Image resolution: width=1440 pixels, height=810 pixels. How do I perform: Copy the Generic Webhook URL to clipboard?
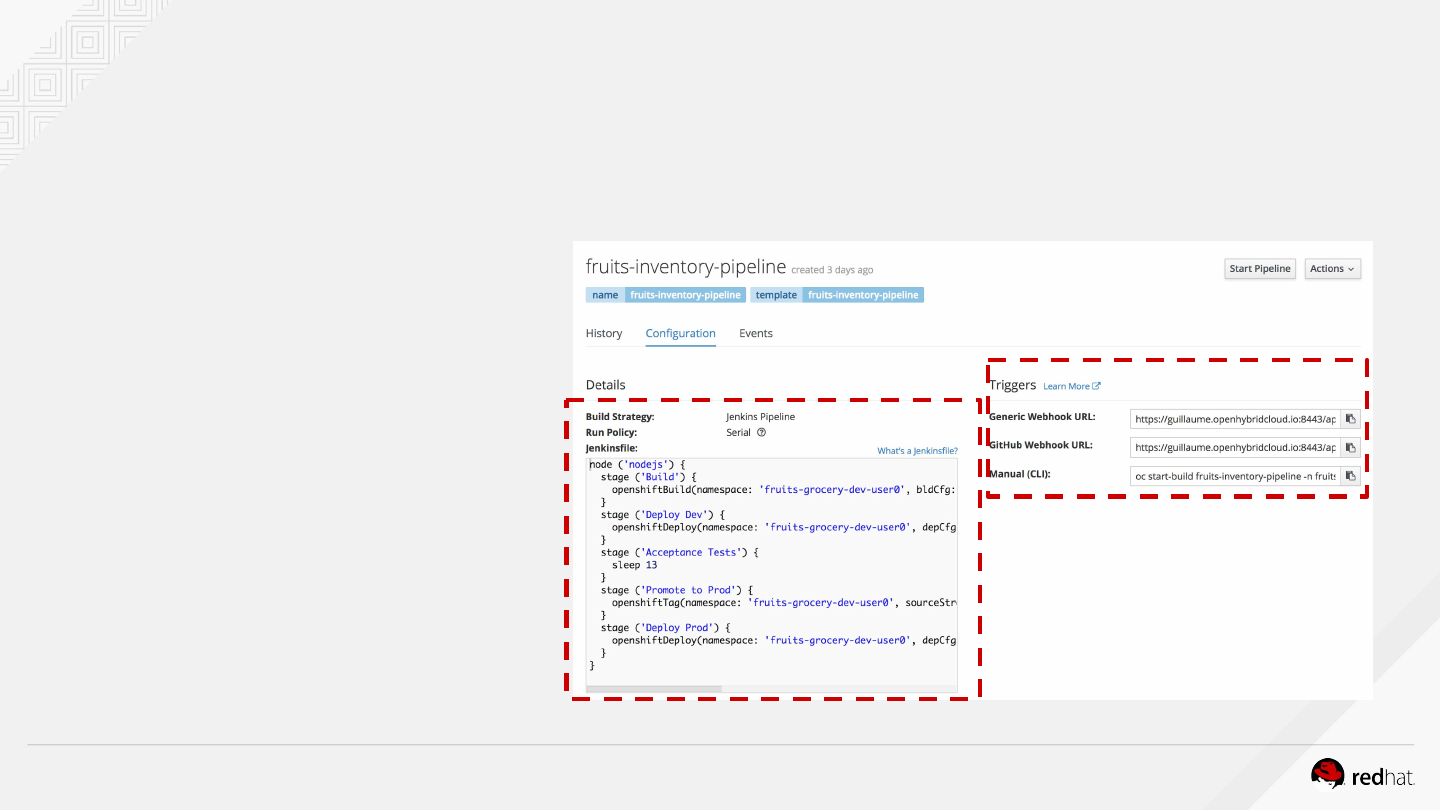1350,419
